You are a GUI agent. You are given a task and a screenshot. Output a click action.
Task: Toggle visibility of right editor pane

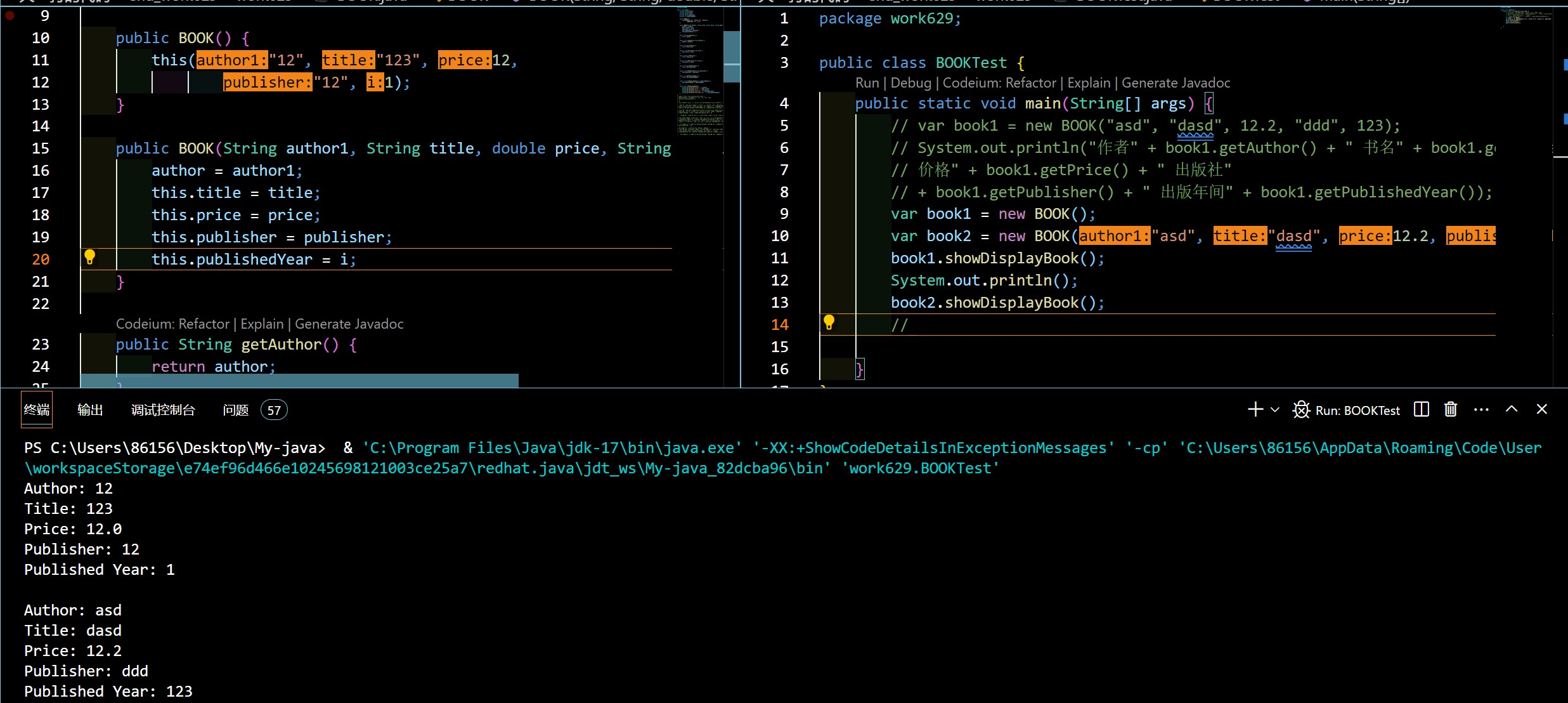[x=1422, y=409]
